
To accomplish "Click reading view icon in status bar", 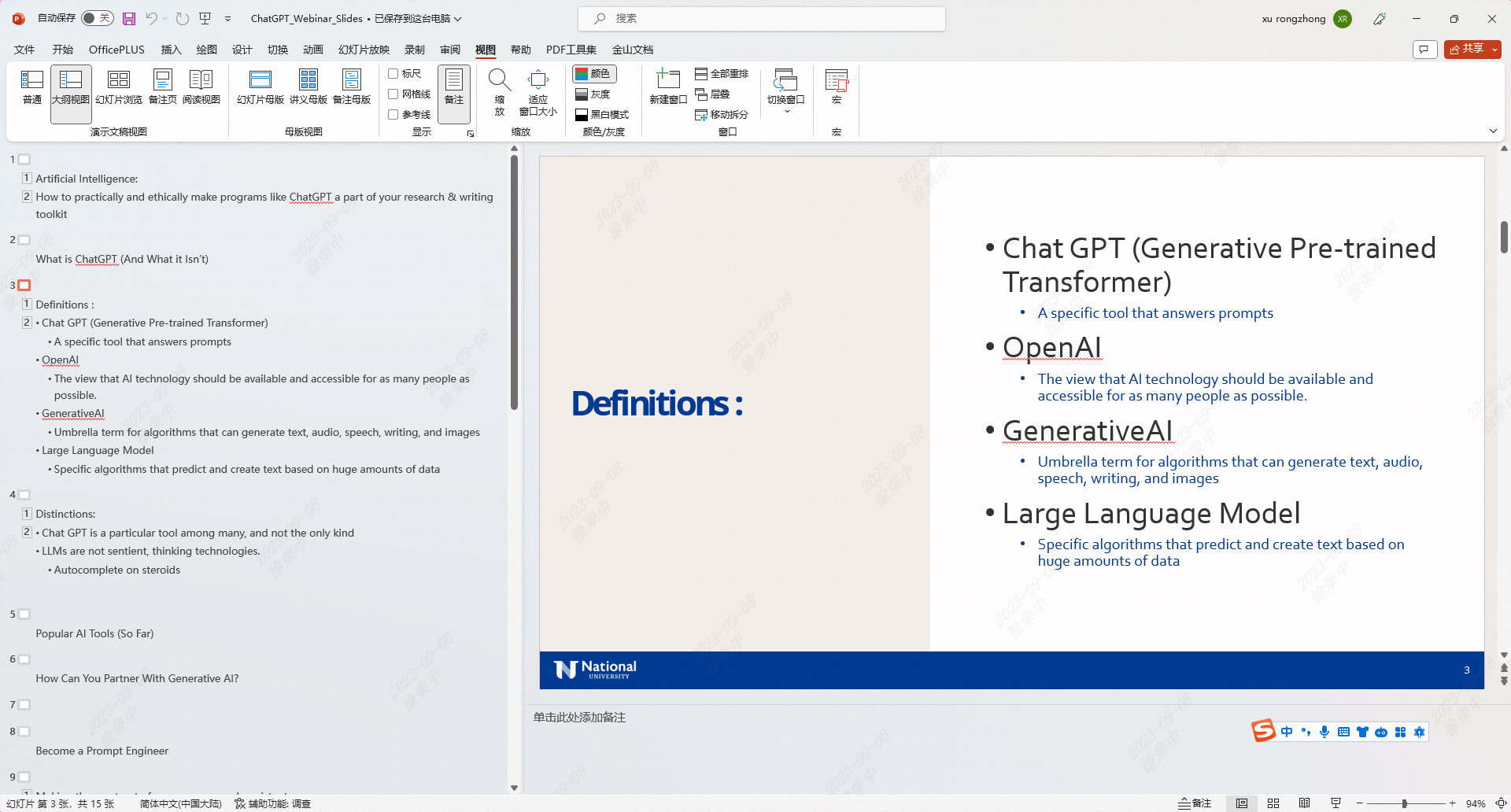I will coord(1304,803).
